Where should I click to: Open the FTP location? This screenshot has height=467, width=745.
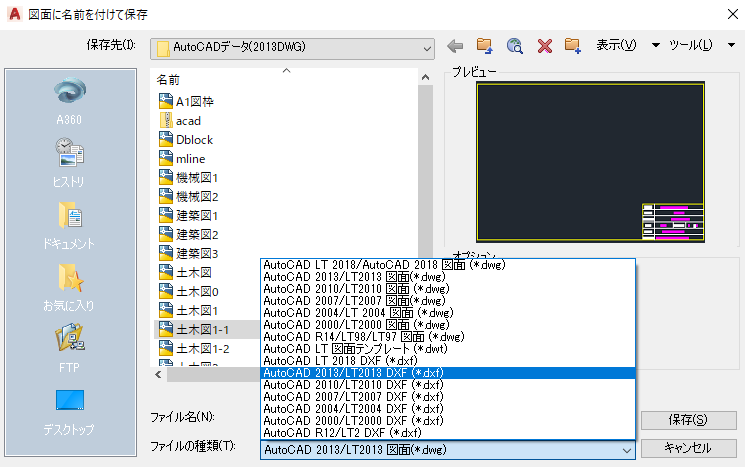[x=69, y=349]
